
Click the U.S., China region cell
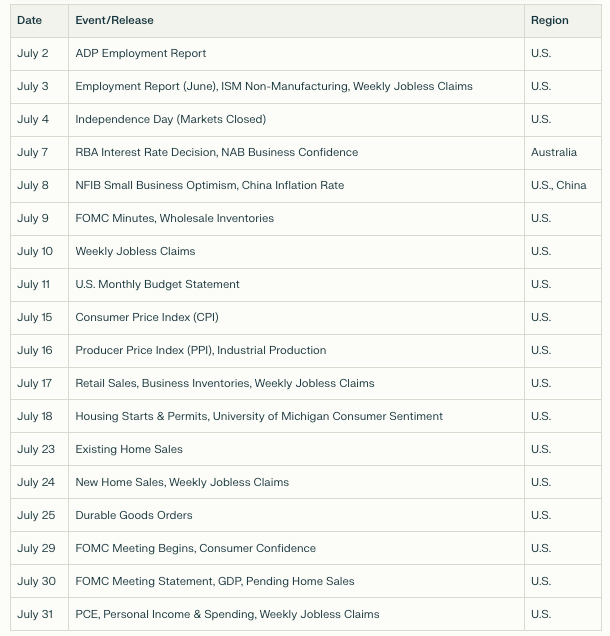point(558,185)
